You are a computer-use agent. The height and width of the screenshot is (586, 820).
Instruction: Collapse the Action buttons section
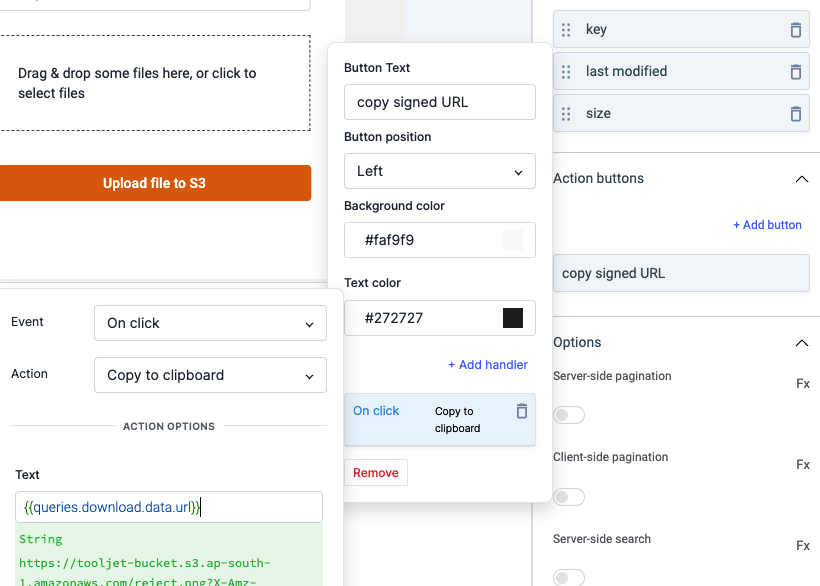pos(801,179)
